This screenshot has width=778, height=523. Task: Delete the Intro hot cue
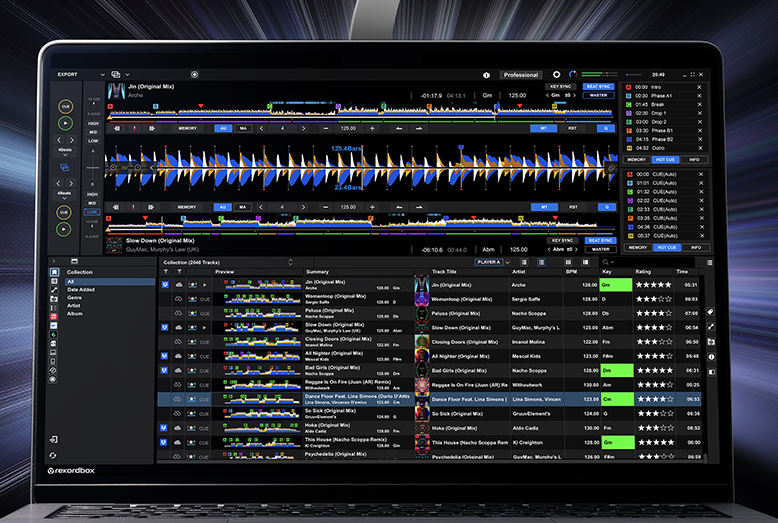coord(700,87)
